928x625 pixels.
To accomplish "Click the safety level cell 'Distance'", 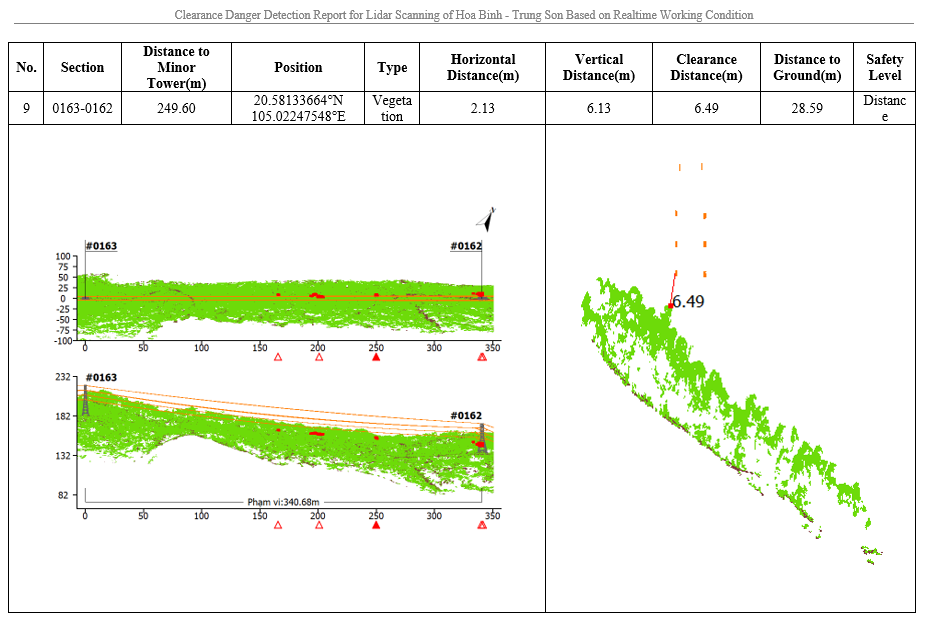I will coord(884,108).
